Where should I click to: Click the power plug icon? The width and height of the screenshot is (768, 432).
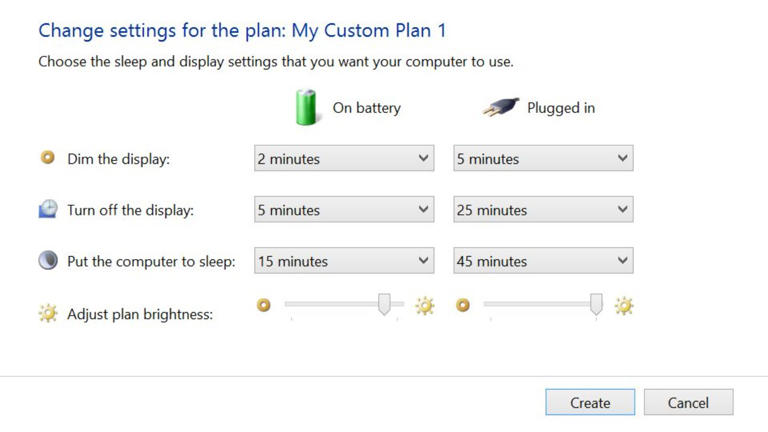[x=500, y=108]
